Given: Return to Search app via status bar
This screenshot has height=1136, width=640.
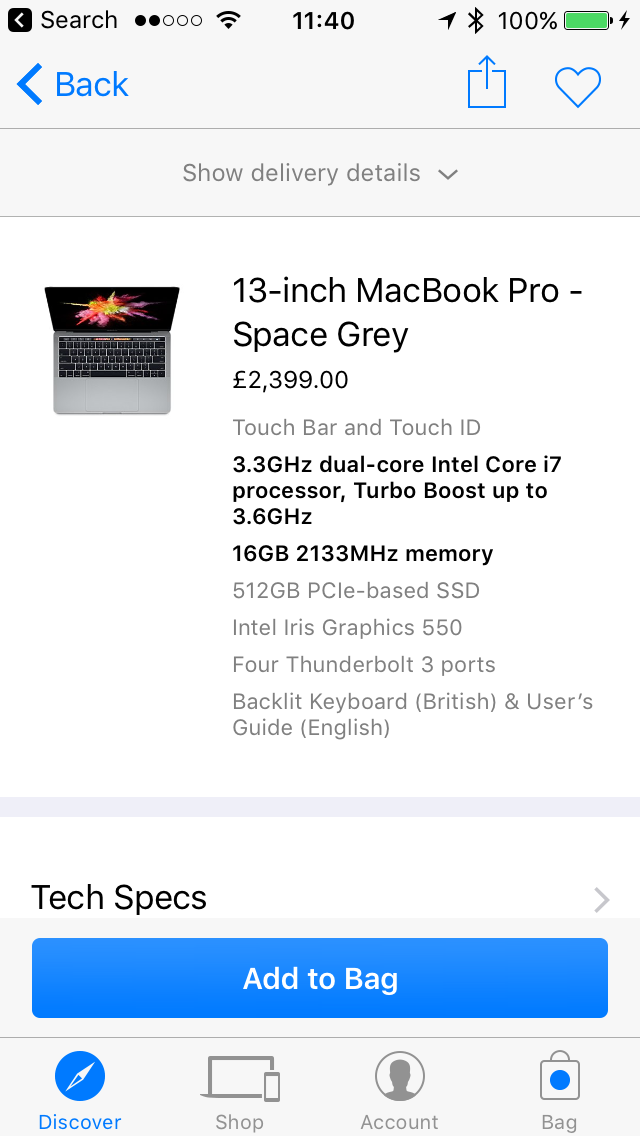Looking at the screenshot, I should pyautogui.click(x=64, y=20).
